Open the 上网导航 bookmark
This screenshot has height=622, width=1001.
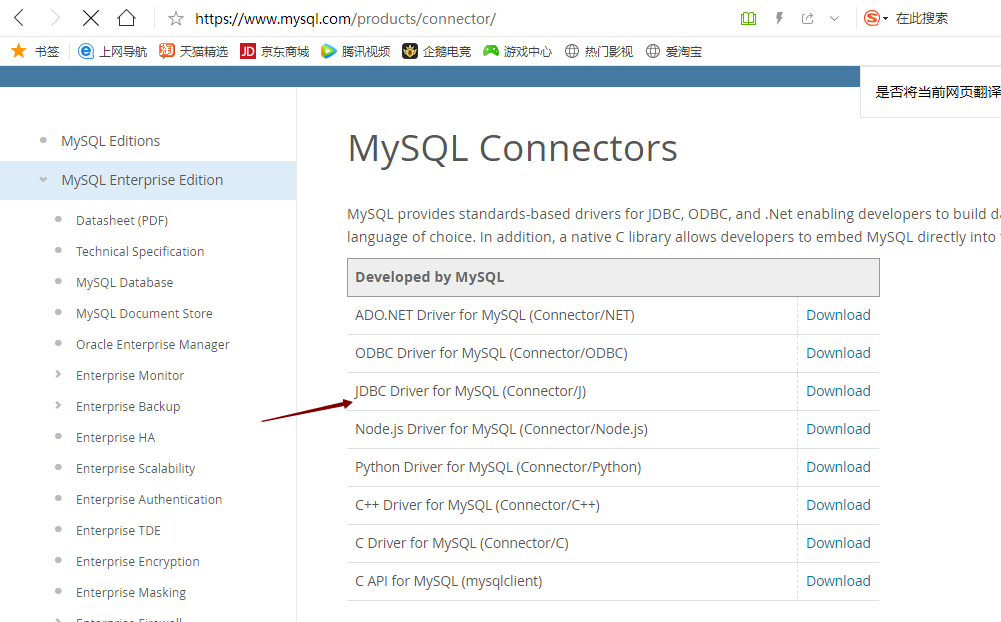click(x=112, y=51)
